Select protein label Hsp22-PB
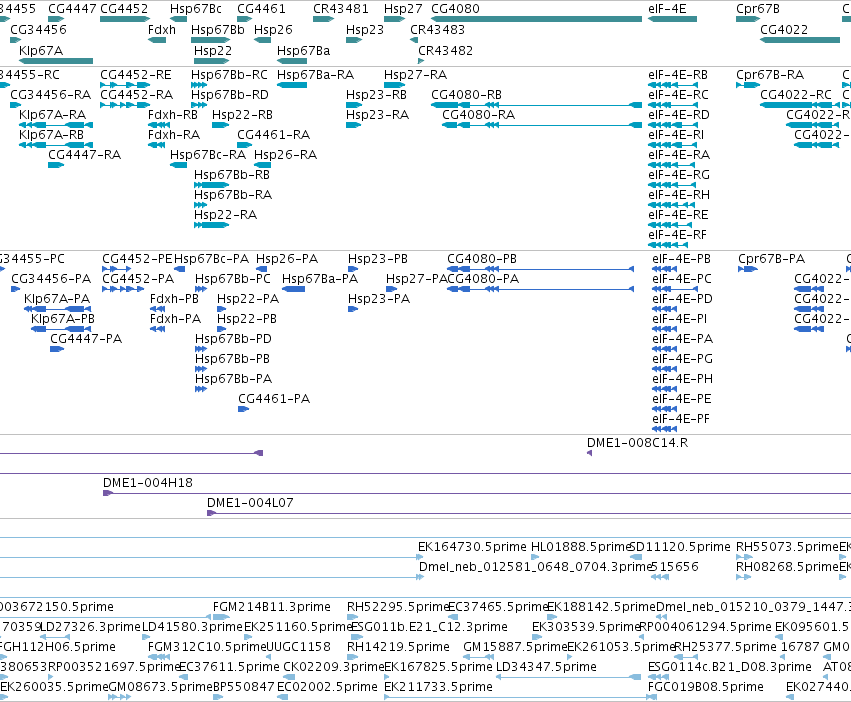This screenshot has height=702, width=851. point(247,319)
